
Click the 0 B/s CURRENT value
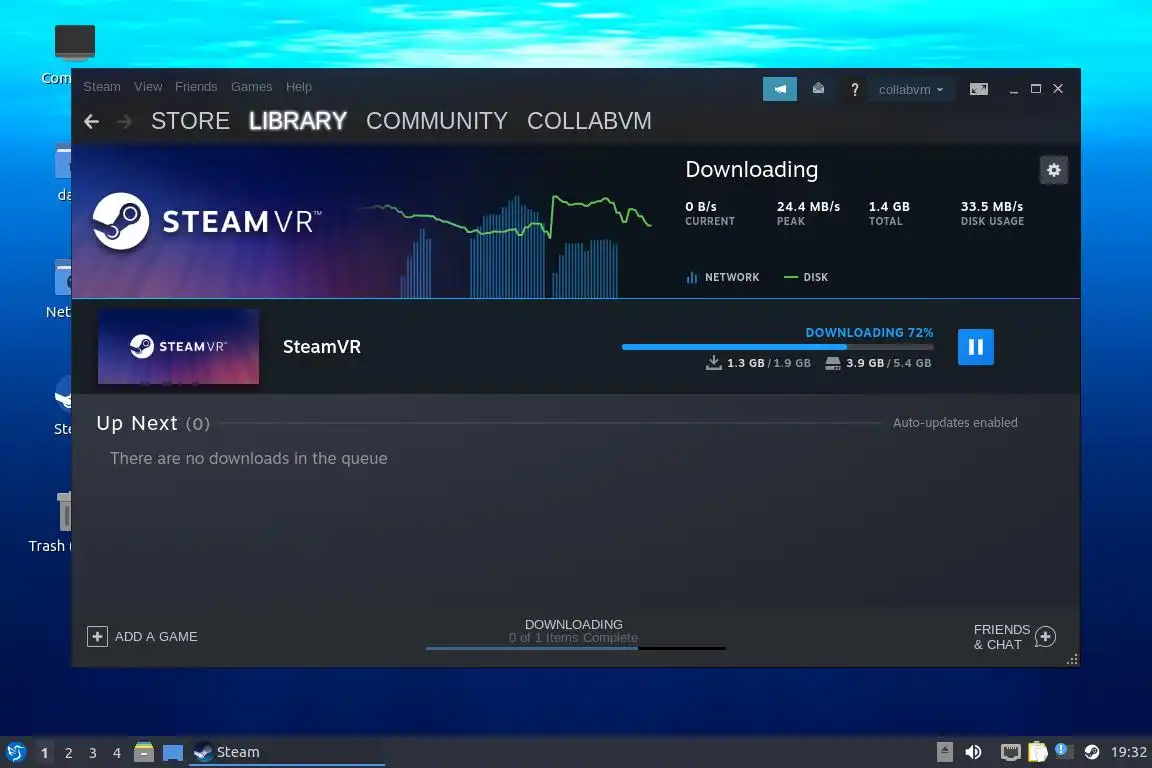pos(701,207)
